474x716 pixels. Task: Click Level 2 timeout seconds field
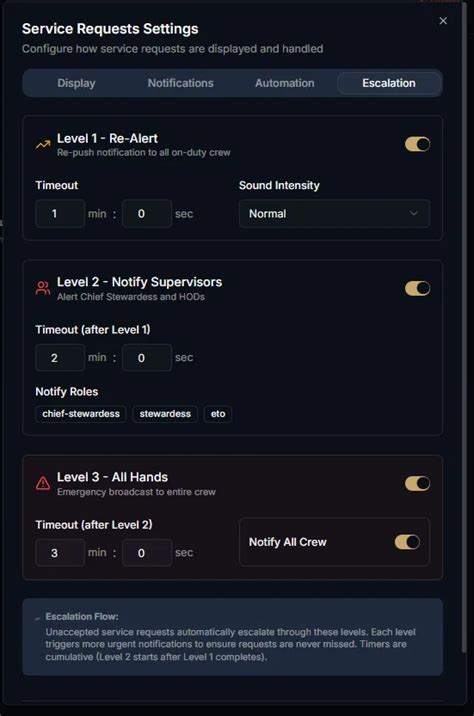coord(147,358)
